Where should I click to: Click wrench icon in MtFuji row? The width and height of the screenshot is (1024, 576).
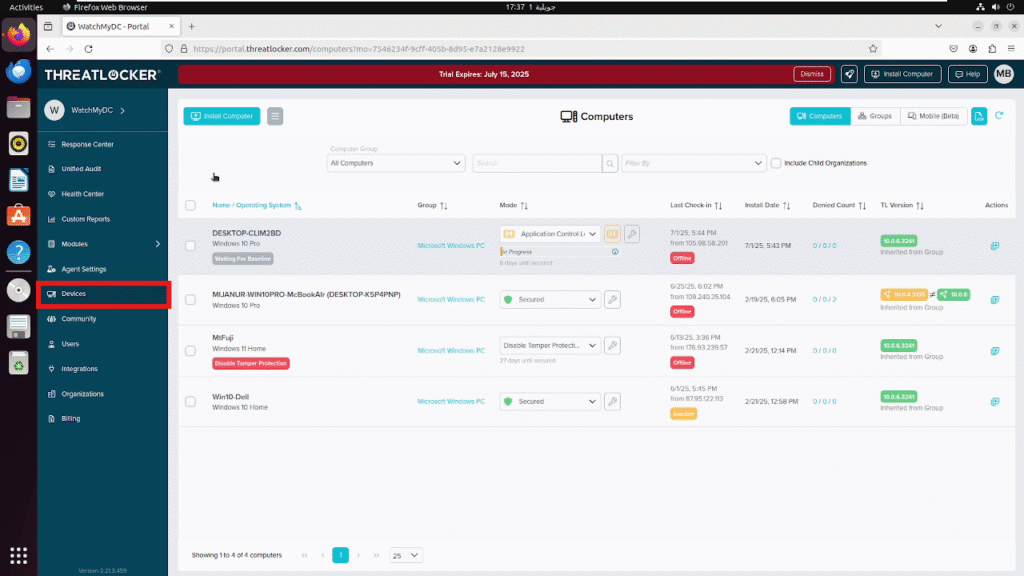pos(612,345)
